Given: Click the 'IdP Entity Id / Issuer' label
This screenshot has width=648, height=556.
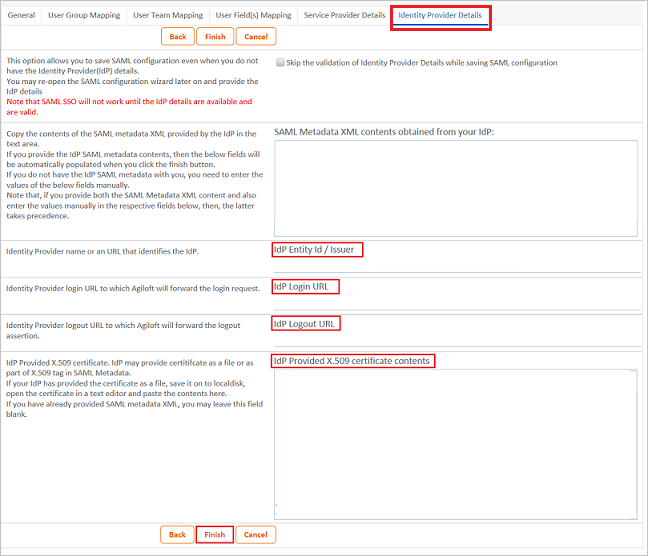Looking at the screenshot, I should pos(314,250).
